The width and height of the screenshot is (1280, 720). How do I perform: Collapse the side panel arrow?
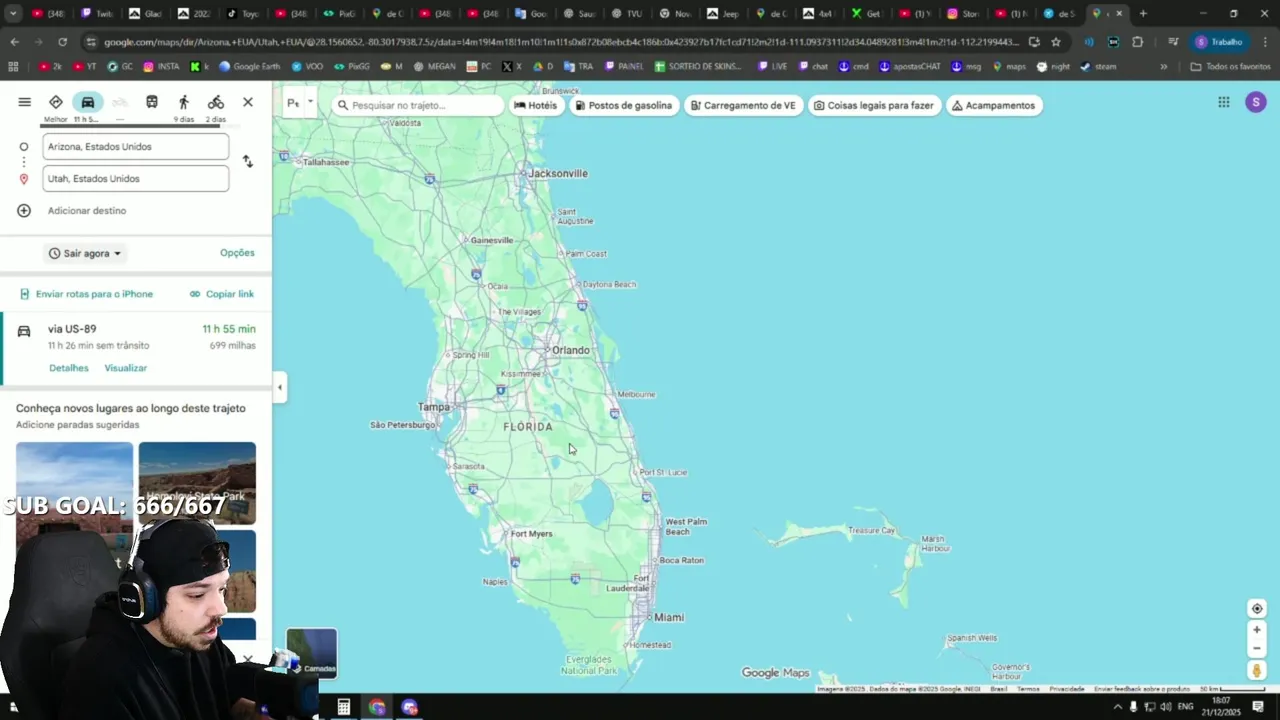[280, 387]
